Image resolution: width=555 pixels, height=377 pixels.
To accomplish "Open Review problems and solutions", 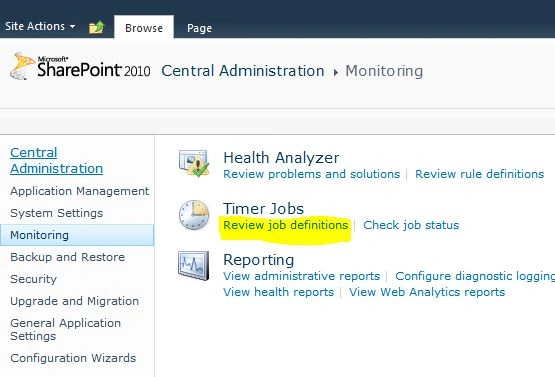I will (311, 174).
